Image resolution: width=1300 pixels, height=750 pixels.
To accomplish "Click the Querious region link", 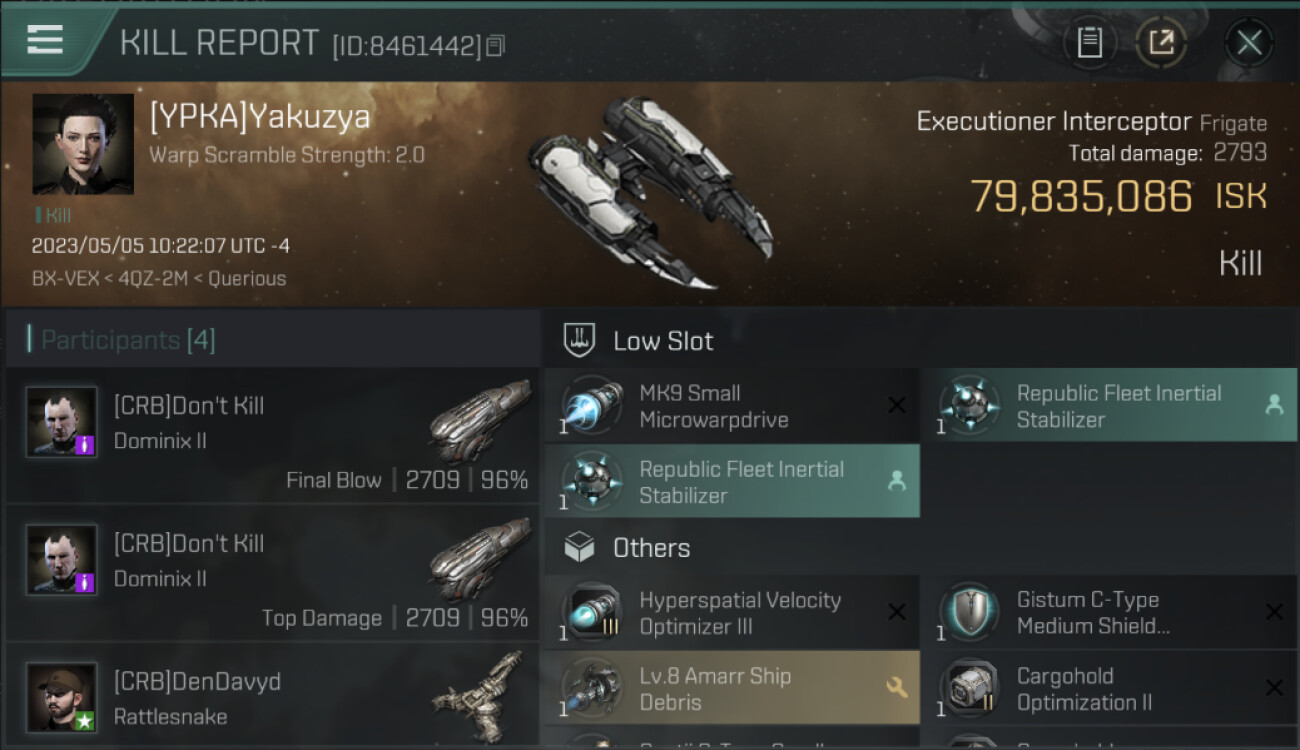I will 246,279.
